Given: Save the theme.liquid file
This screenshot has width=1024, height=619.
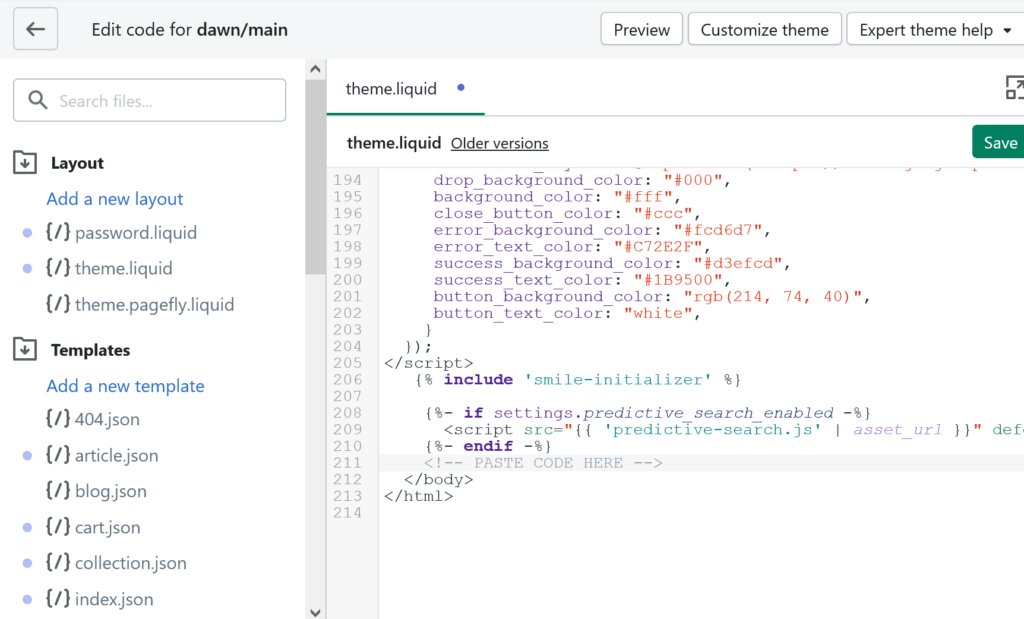Looking at the screenshot, I should pyautogui.click(x=999, y=142).
